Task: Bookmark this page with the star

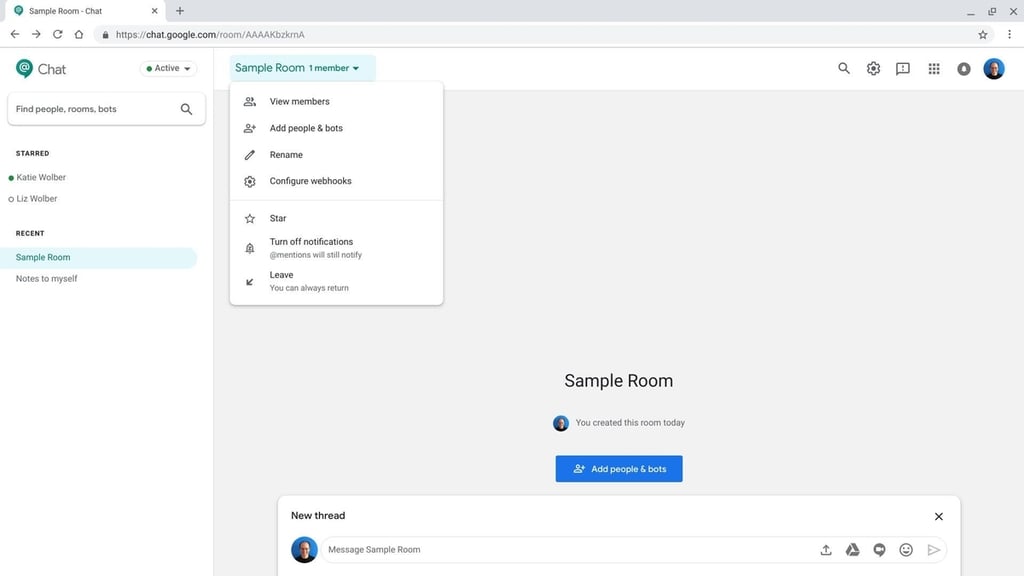Action: pyautogui.click(x=982, y=35)
